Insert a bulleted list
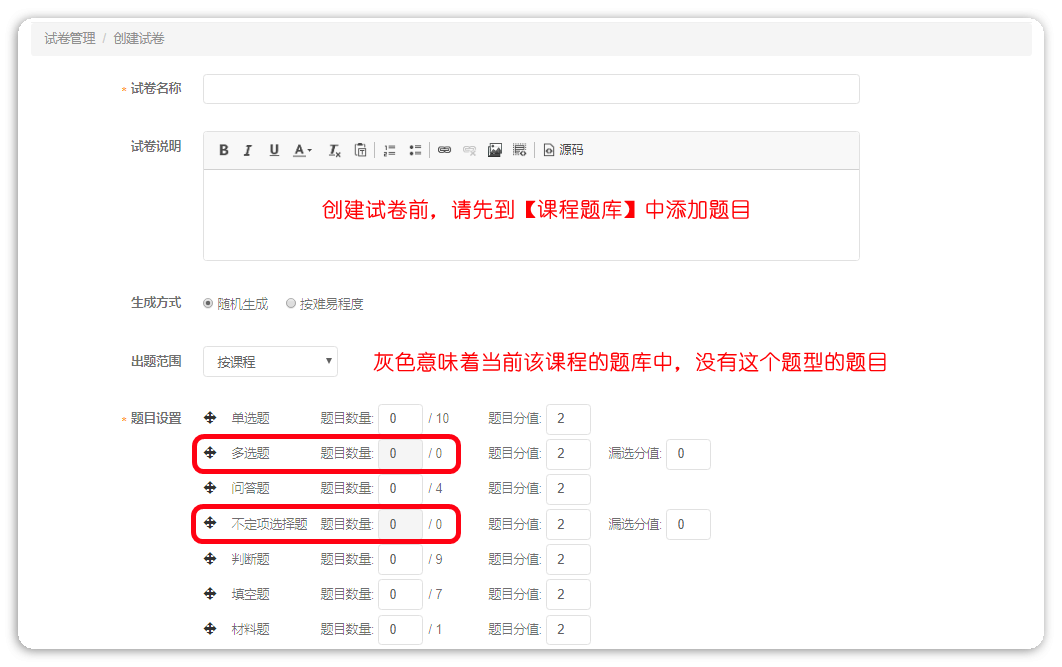This screenshot has height=667, width=1062. coord(415,150)
